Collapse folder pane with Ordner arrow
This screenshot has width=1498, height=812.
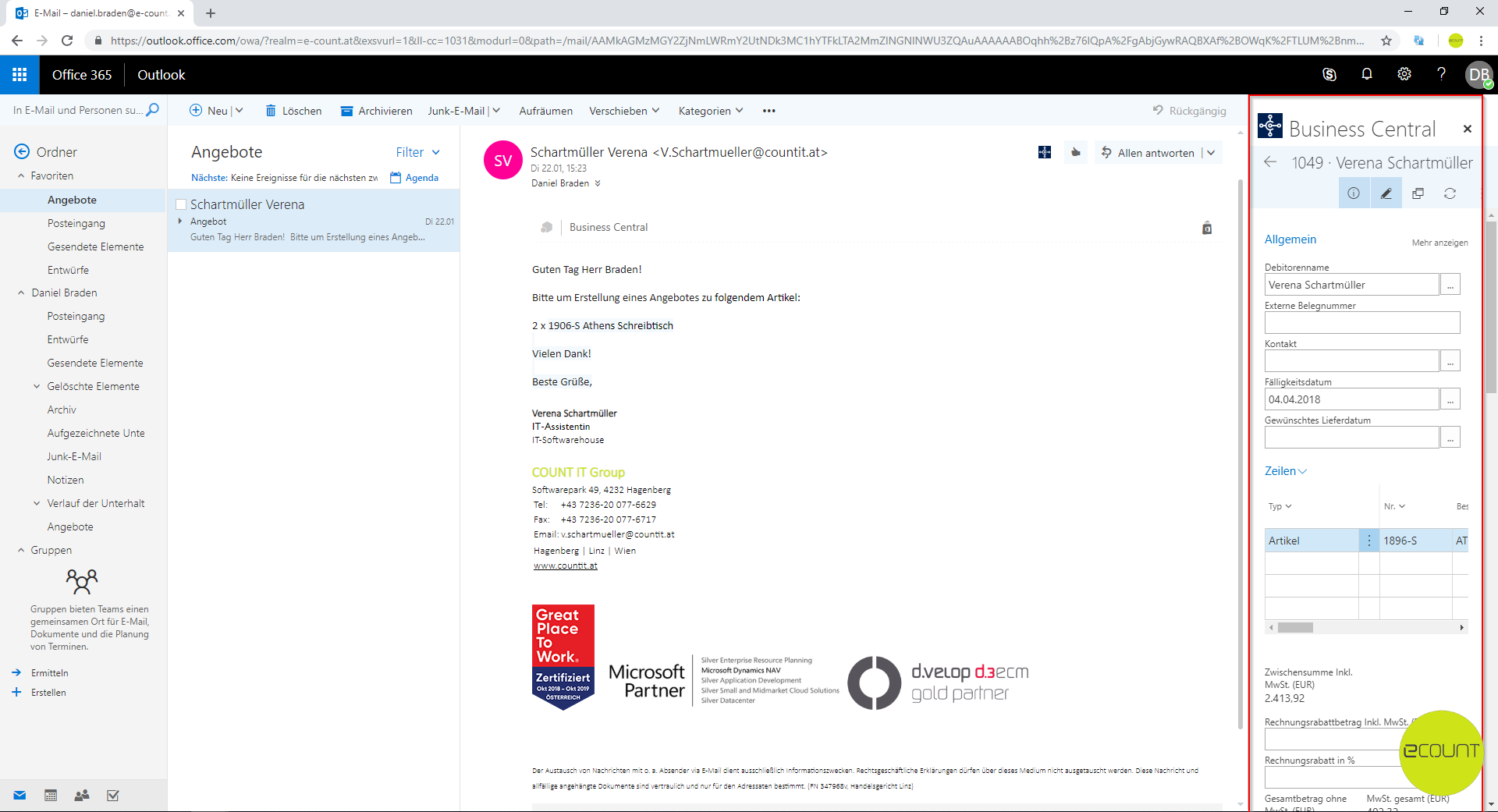point(22,151)
